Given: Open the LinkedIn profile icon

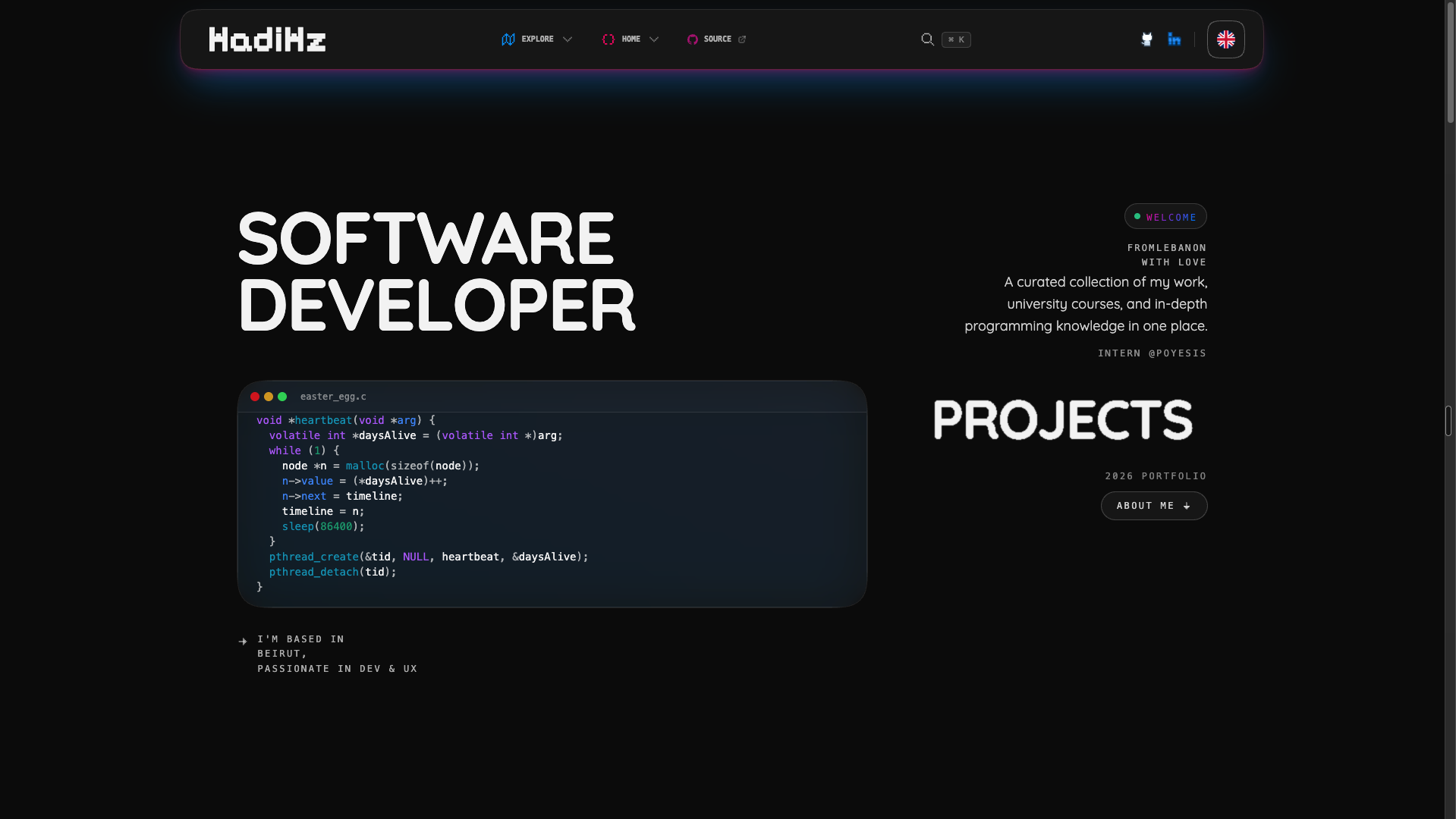Looking at the screenshot, I should click(x=1175, y=39).
